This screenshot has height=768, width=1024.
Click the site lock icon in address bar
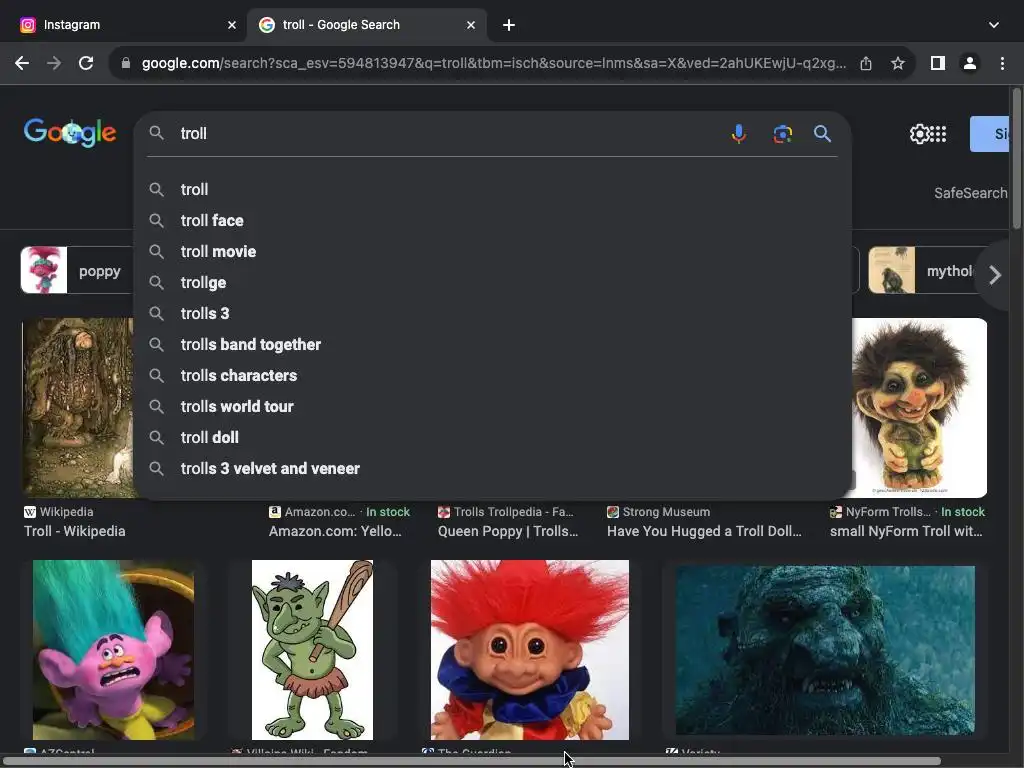click(x=126, y=63)
